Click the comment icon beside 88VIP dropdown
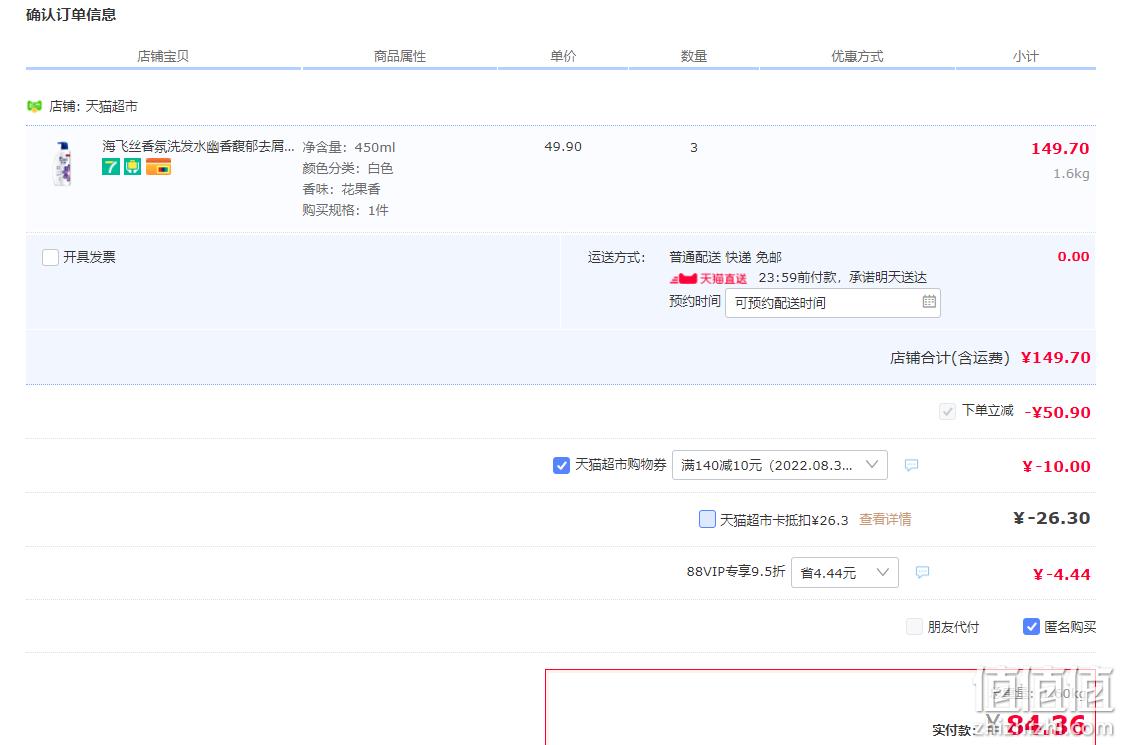Viewport: 1123px width, 745px height. (x=922, y=572)
